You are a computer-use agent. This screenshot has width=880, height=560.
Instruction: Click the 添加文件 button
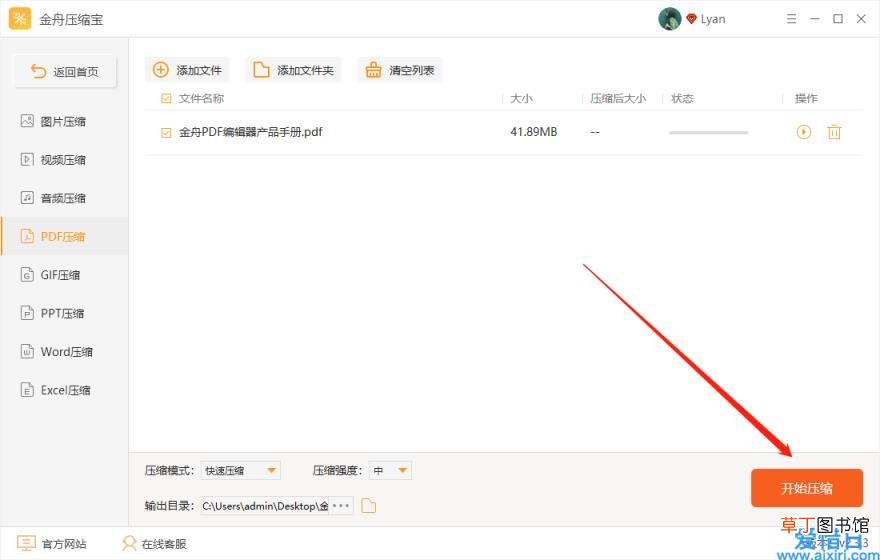click(x=187, y=70)
